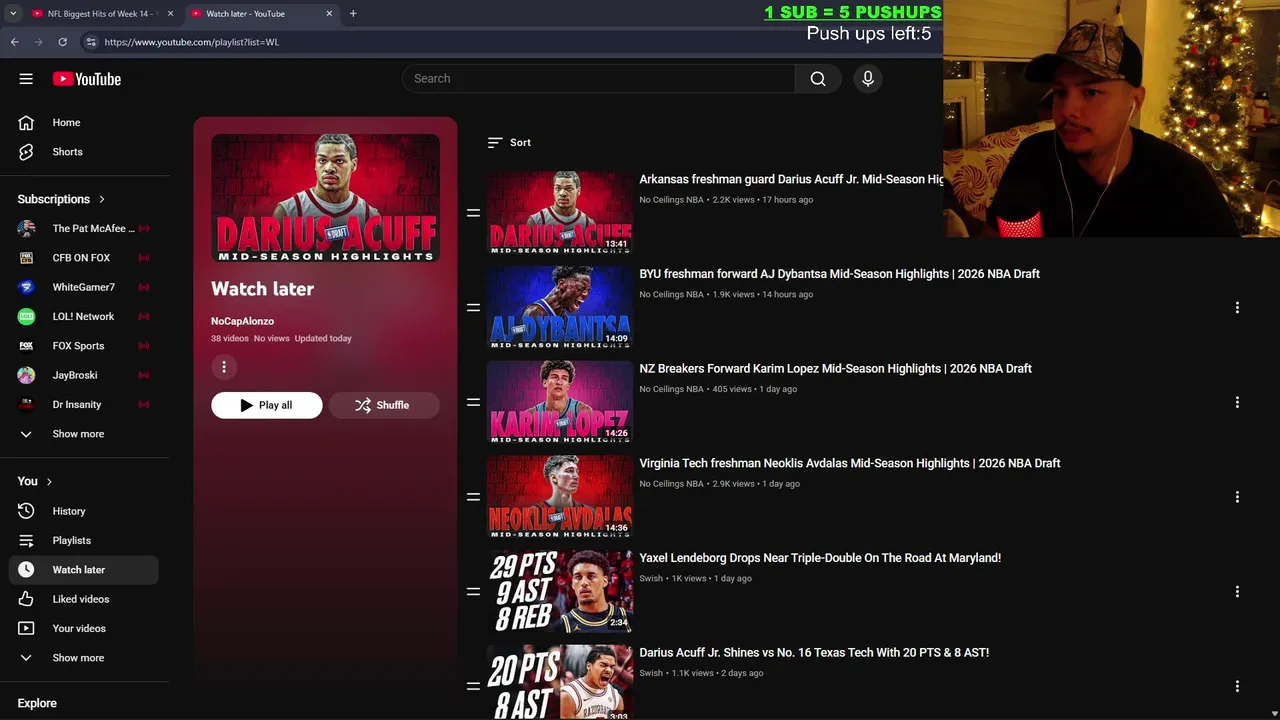This screenshot has height=720, width=1280.
Task: Open a new browser tab
Action: (353, 14)
